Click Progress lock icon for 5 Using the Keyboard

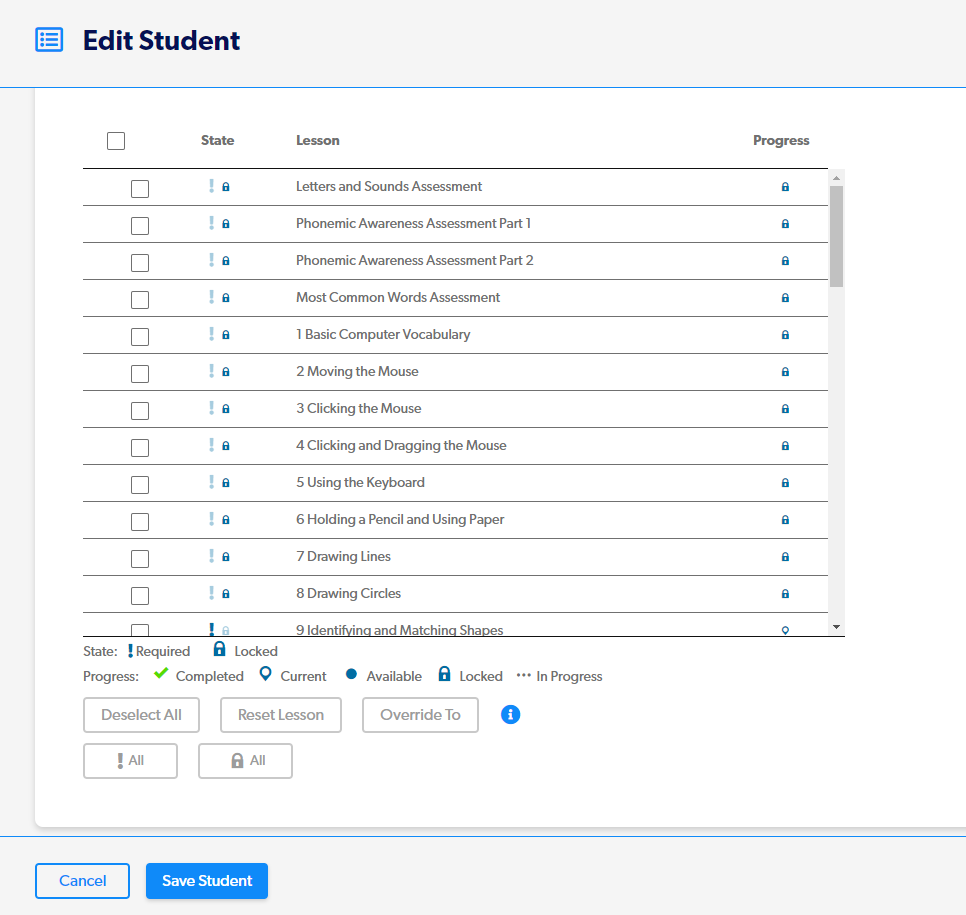[x=785, y=482]
